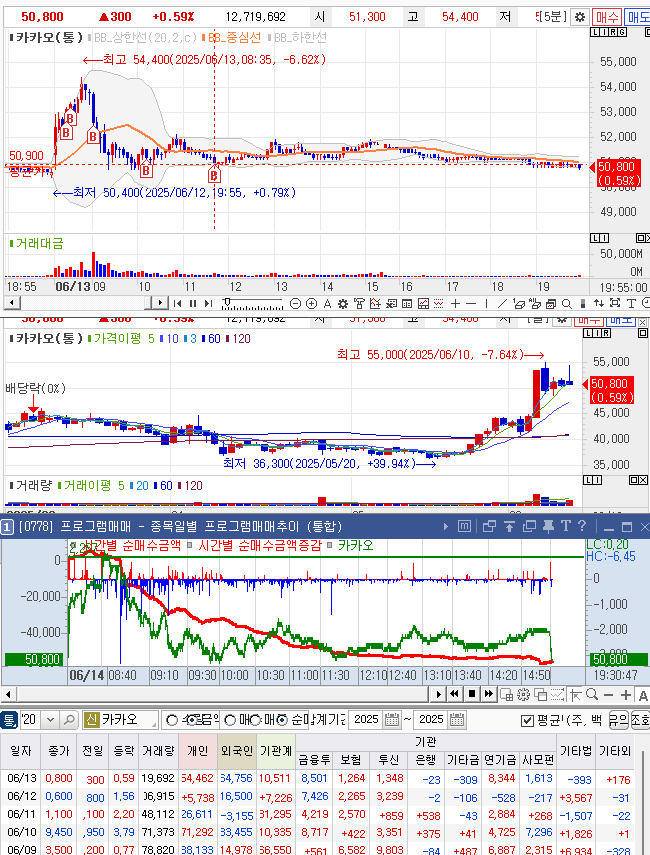Open help question mark in 프로그램매매 title bar
650x855 pixels.
pyautogui.click(x=582, y=526)
